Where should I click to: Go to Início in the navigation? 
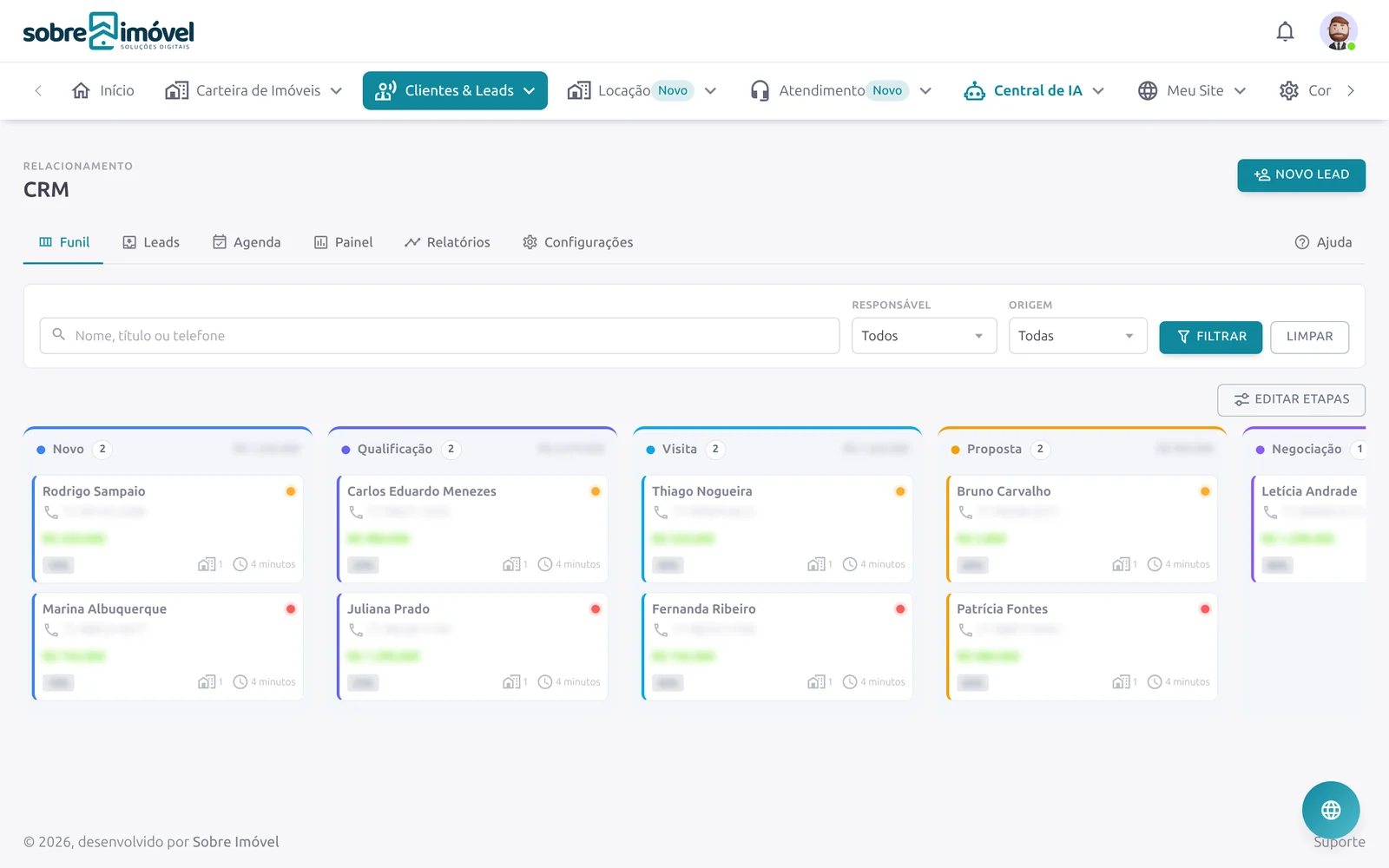coord(103,90)
